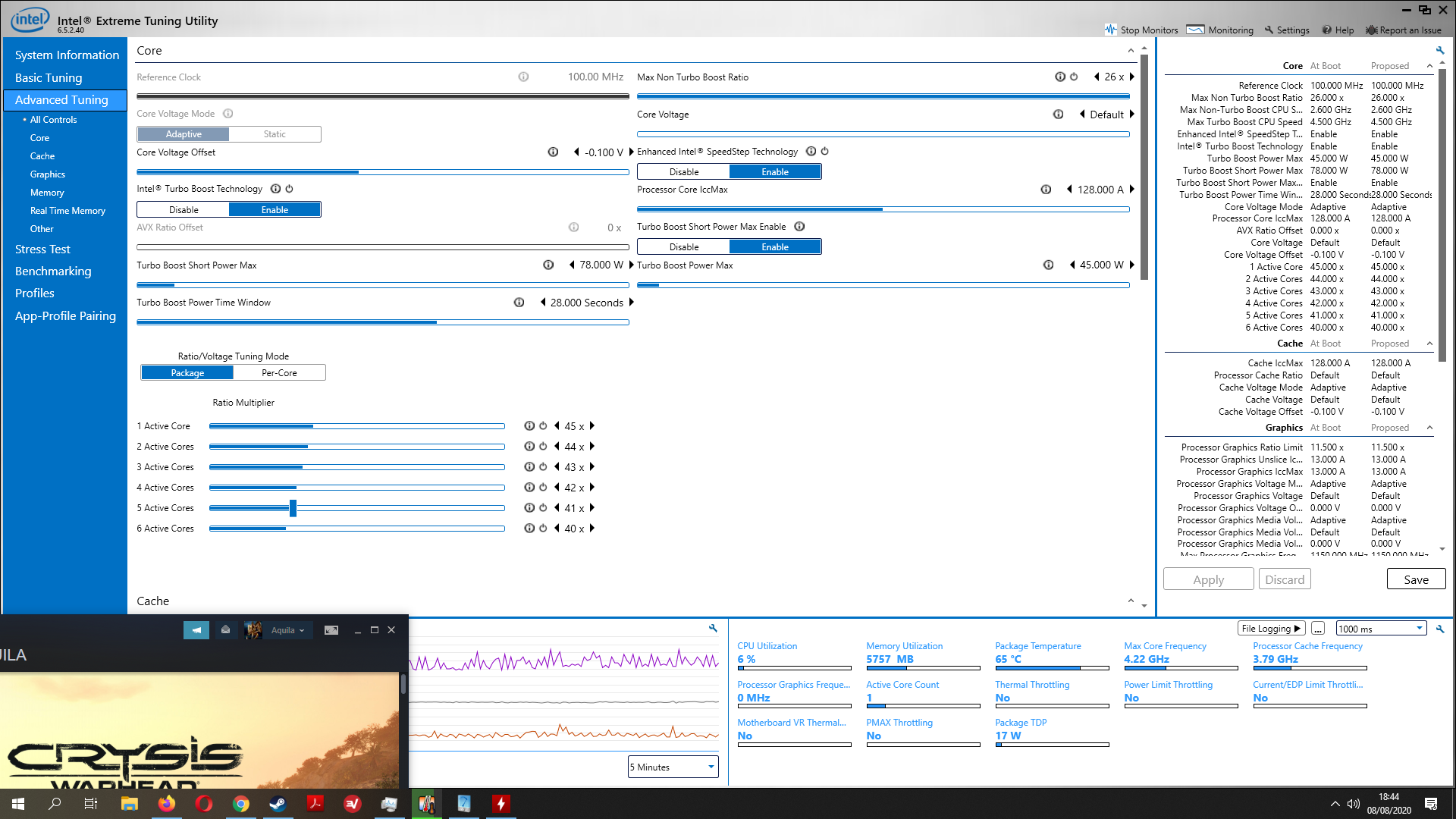Image resolution: width=1456 pixels, height=819 pixels.
Task: Click info icon for Turbo Boost Short Power Max Enable
Action: click(x=799, y=227)
